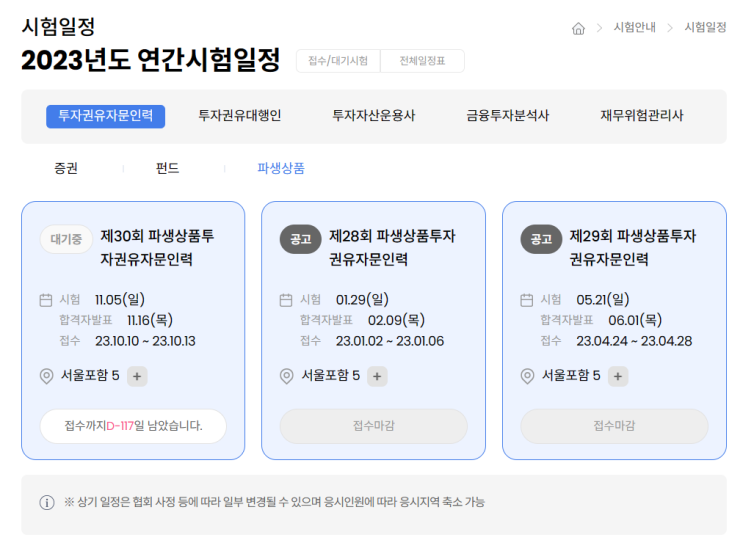Click the home icon in the breadcrumb

coord(578,28)
